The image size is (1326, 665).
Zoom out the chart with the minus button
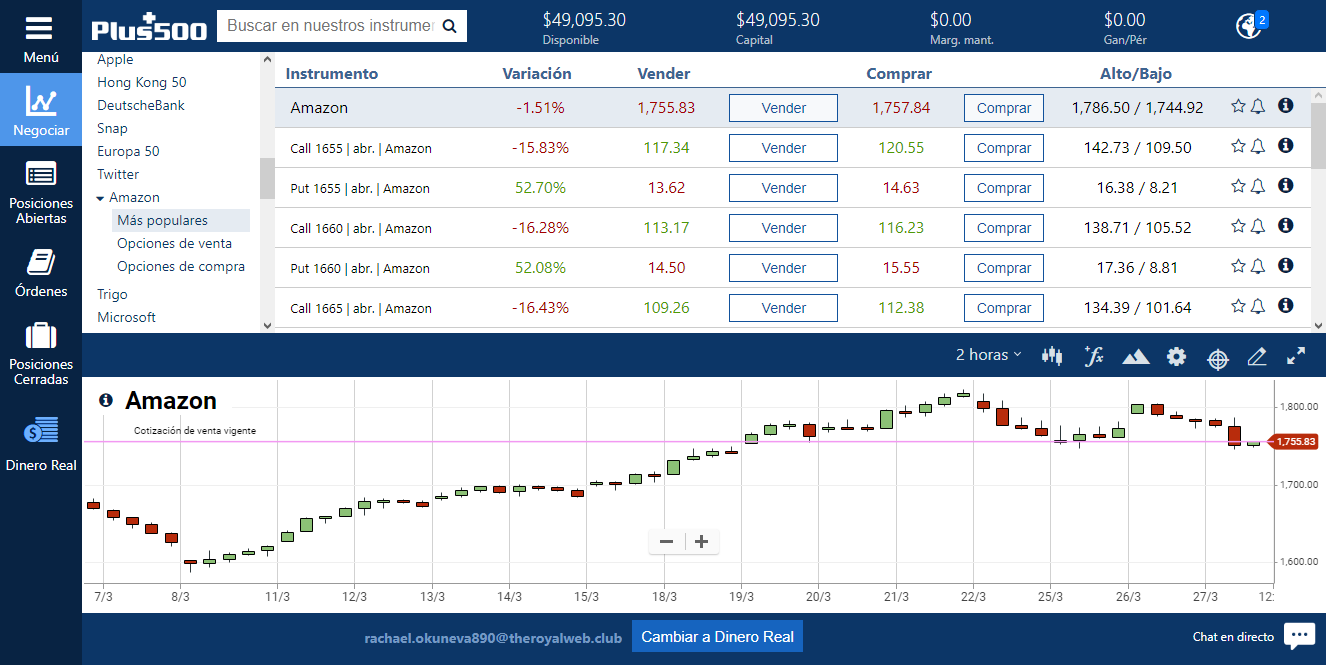point(666,542)
